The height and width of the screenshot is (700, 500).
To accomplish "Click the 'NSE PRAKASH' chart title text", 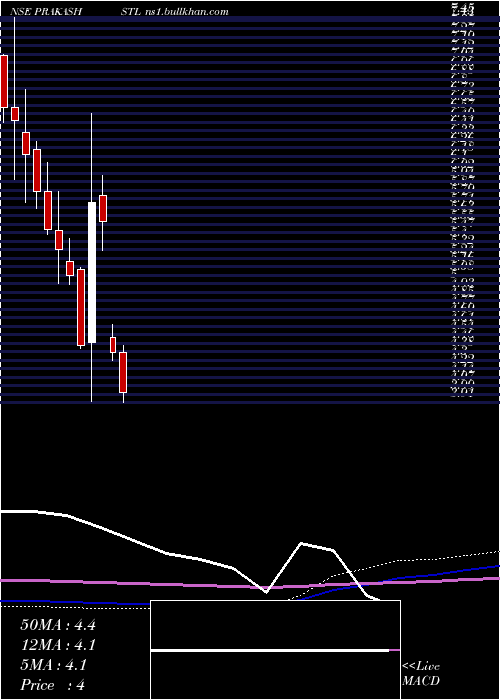I will point(46,12).
